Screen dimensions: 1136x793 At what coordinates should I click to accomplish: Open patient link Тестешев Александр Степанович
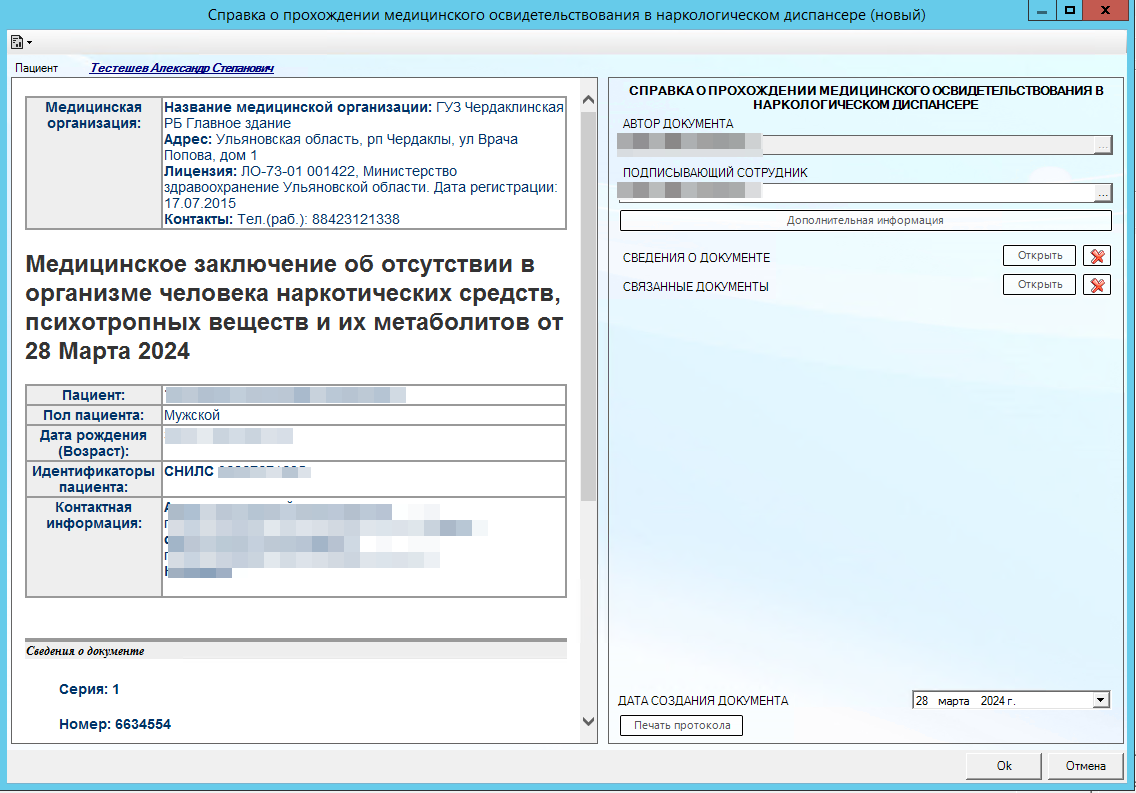coord(182,68)
